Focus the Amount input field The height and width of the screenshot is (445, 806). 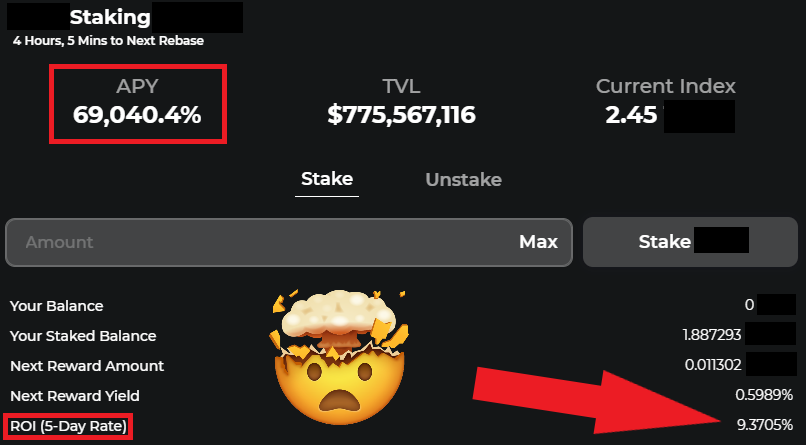pyautogui.click(x=289, y=242)
